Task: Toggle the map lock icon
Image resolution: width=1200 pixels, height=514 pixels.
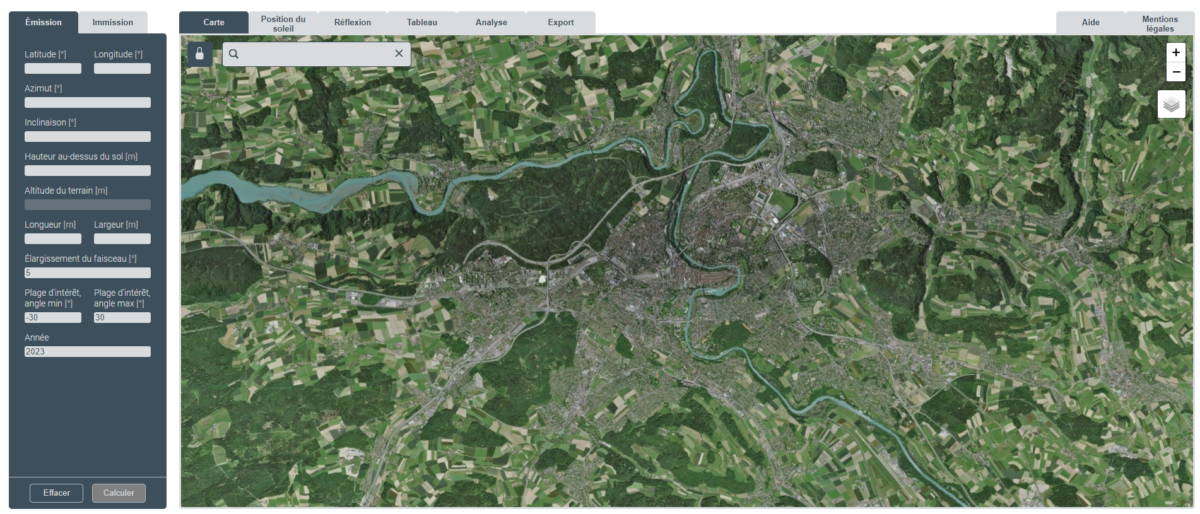Action: pos(199,54)
